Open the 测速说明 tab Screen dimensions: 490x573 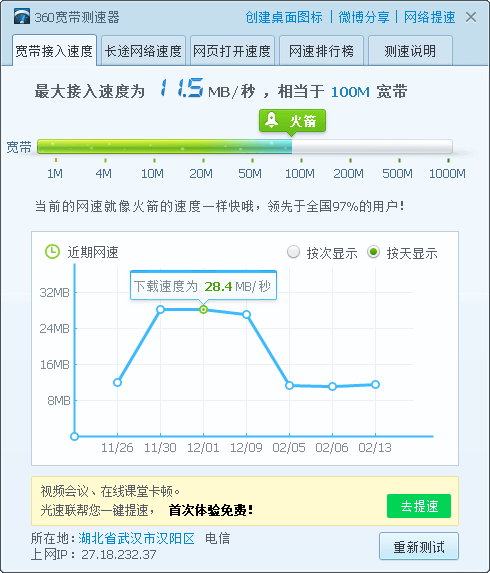click(410, 50)
